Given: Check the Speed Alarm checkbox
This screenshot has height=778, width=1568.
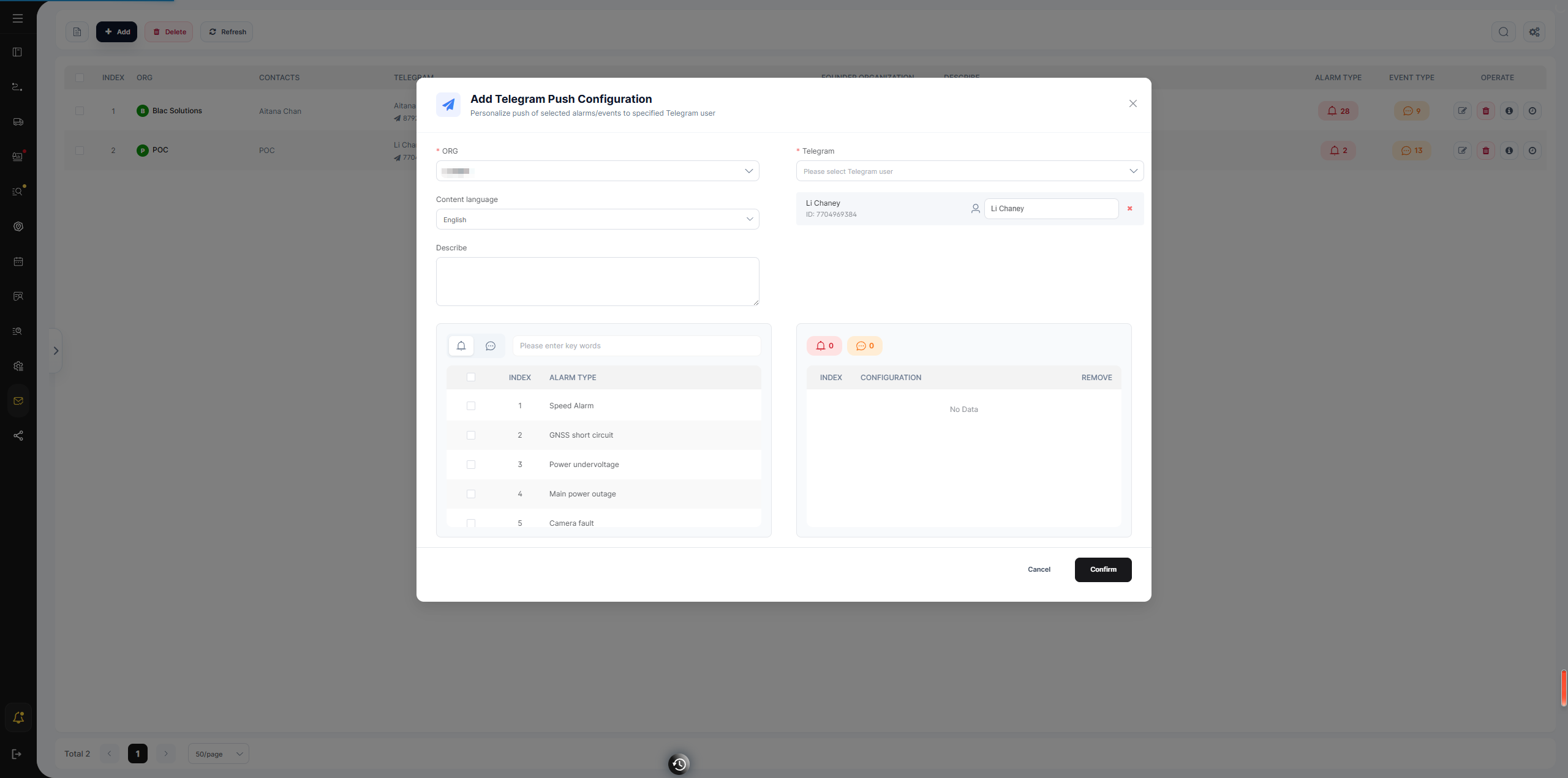Looking at the screenshot, I should [x=471, y=406].
